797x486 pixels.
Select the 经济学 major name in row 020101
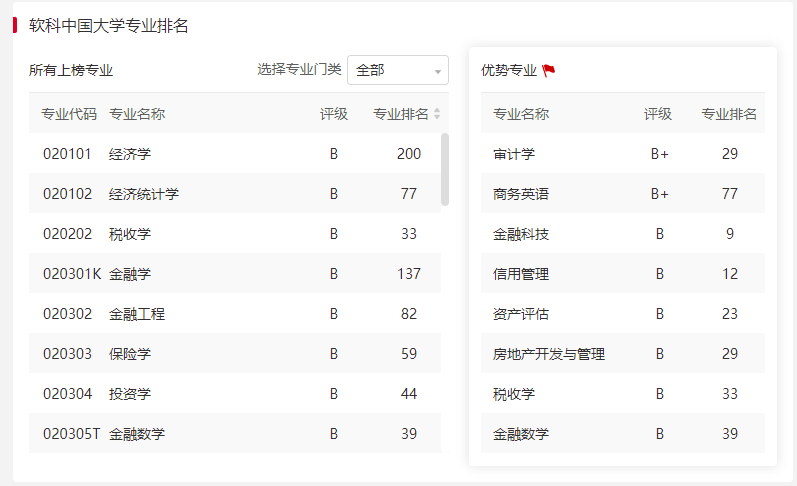130,154
